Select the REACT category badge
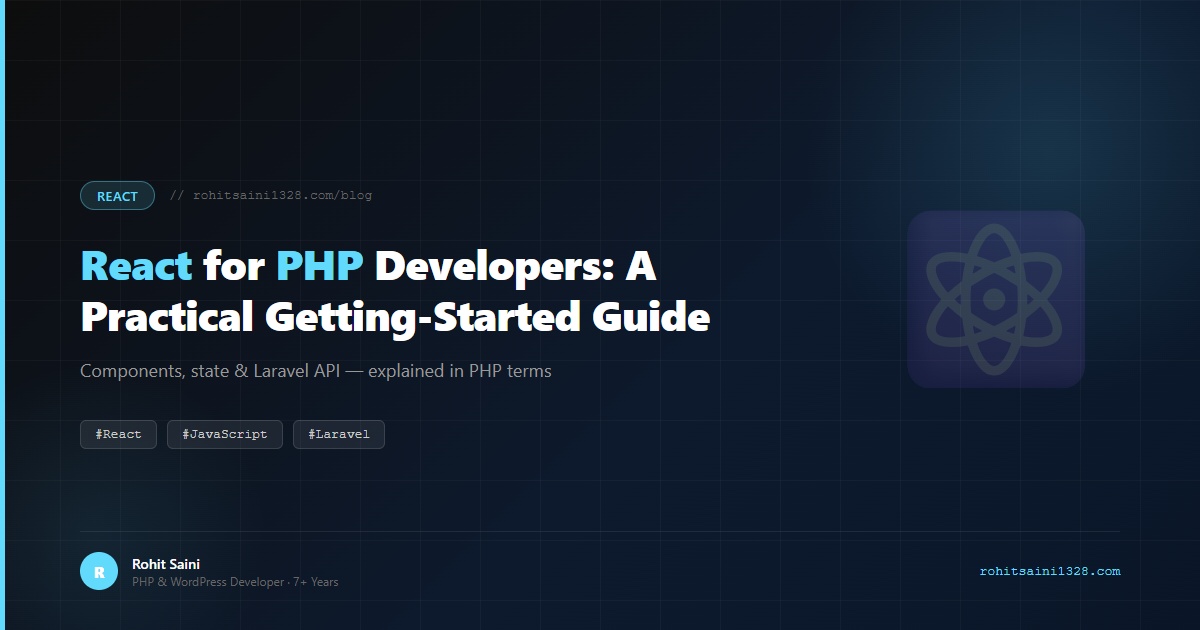This screenshot has width=1200, height=630. tap(117, 196)
